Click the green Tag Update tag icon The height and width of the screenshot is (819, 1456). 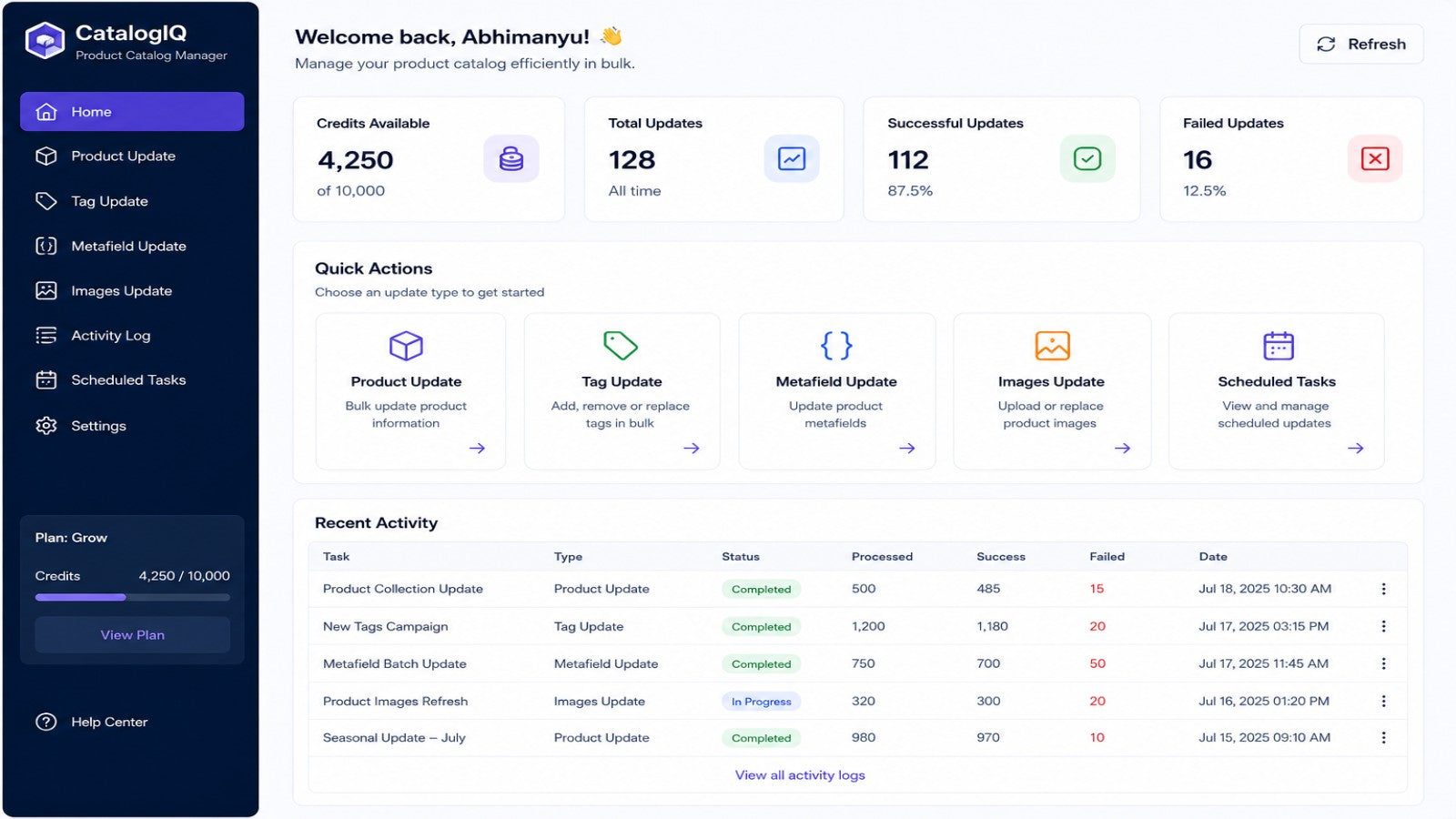tap(621, 346)
